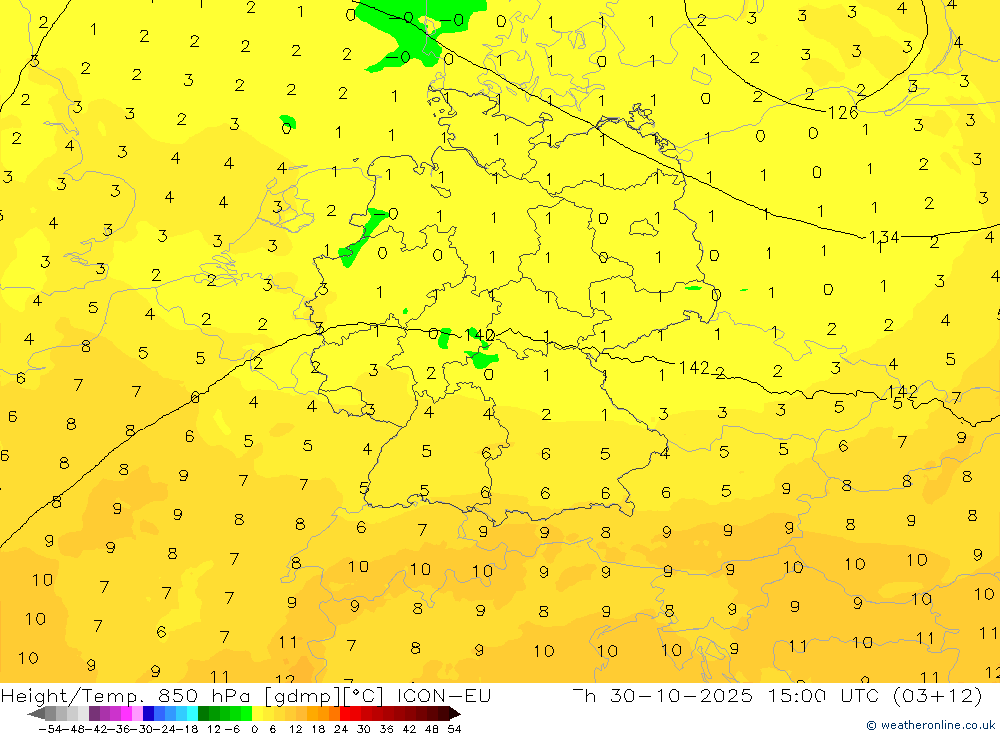Click the legend label '-36'
This screenshot has width=1000, height=733.
coord(119,729)
